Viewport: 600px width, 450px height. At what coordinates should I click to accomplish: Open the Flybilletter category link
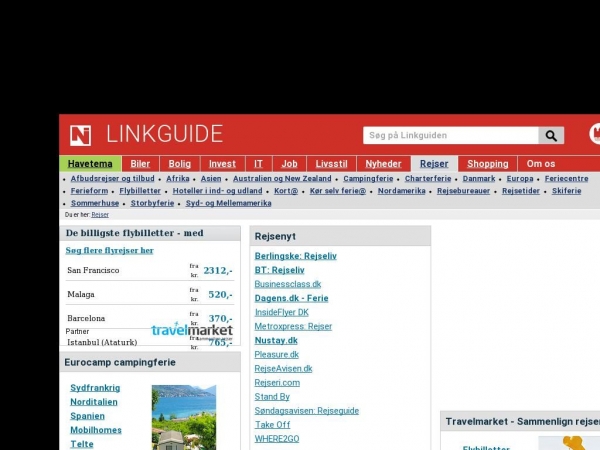pos(140,191)
